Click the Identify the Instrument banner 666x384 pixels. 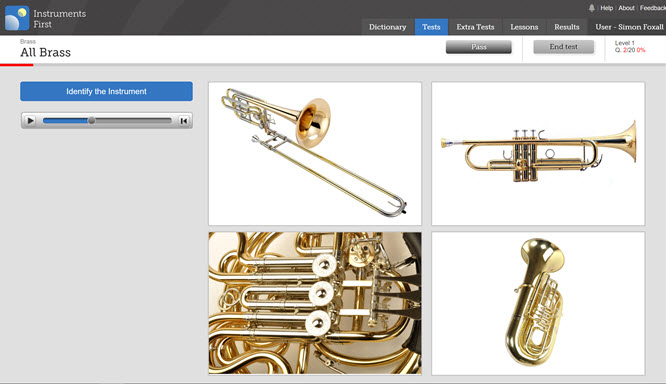[x=106, y=91]
